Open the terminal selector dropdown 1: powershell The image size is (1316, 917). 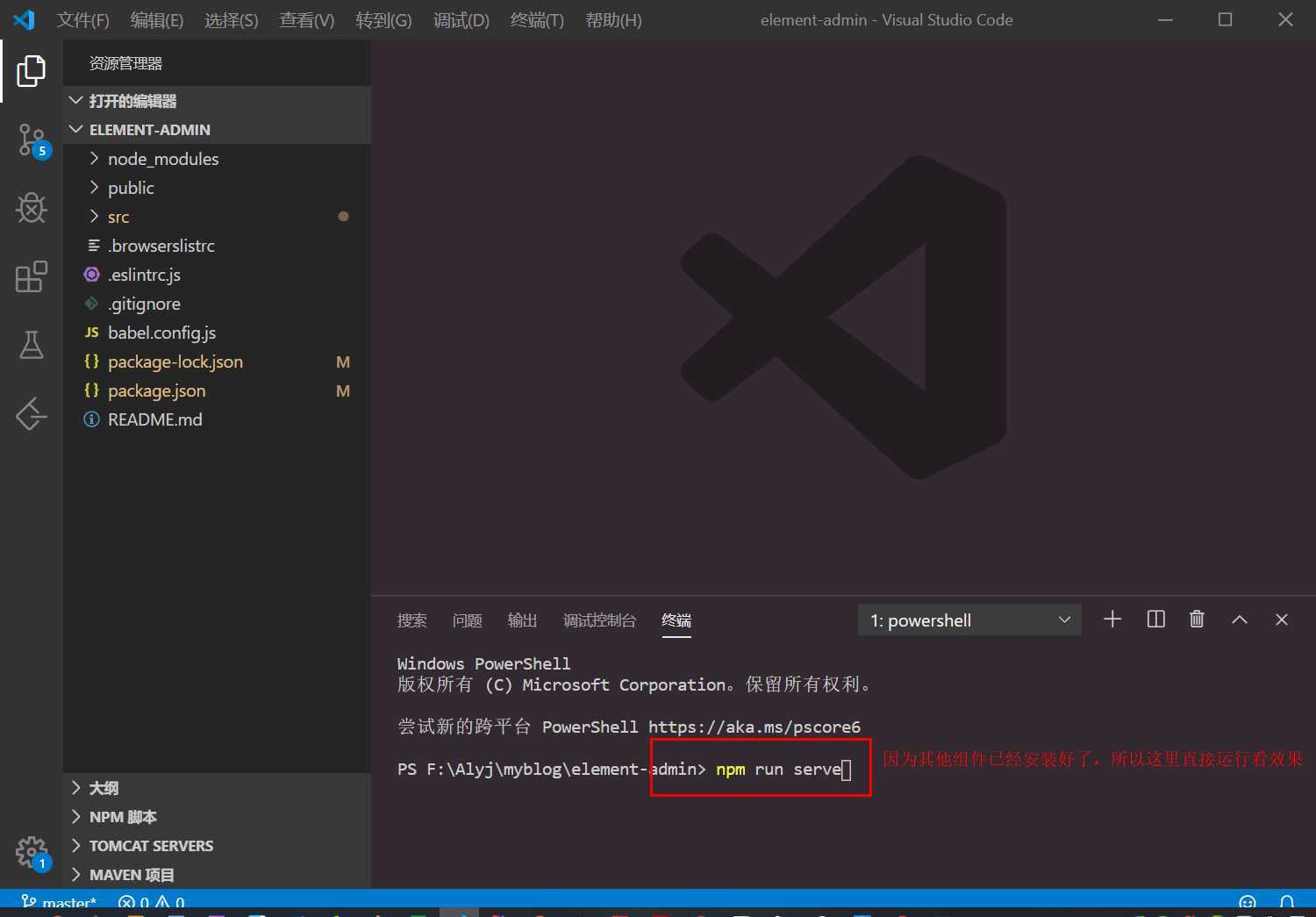[x=969, y=620]
